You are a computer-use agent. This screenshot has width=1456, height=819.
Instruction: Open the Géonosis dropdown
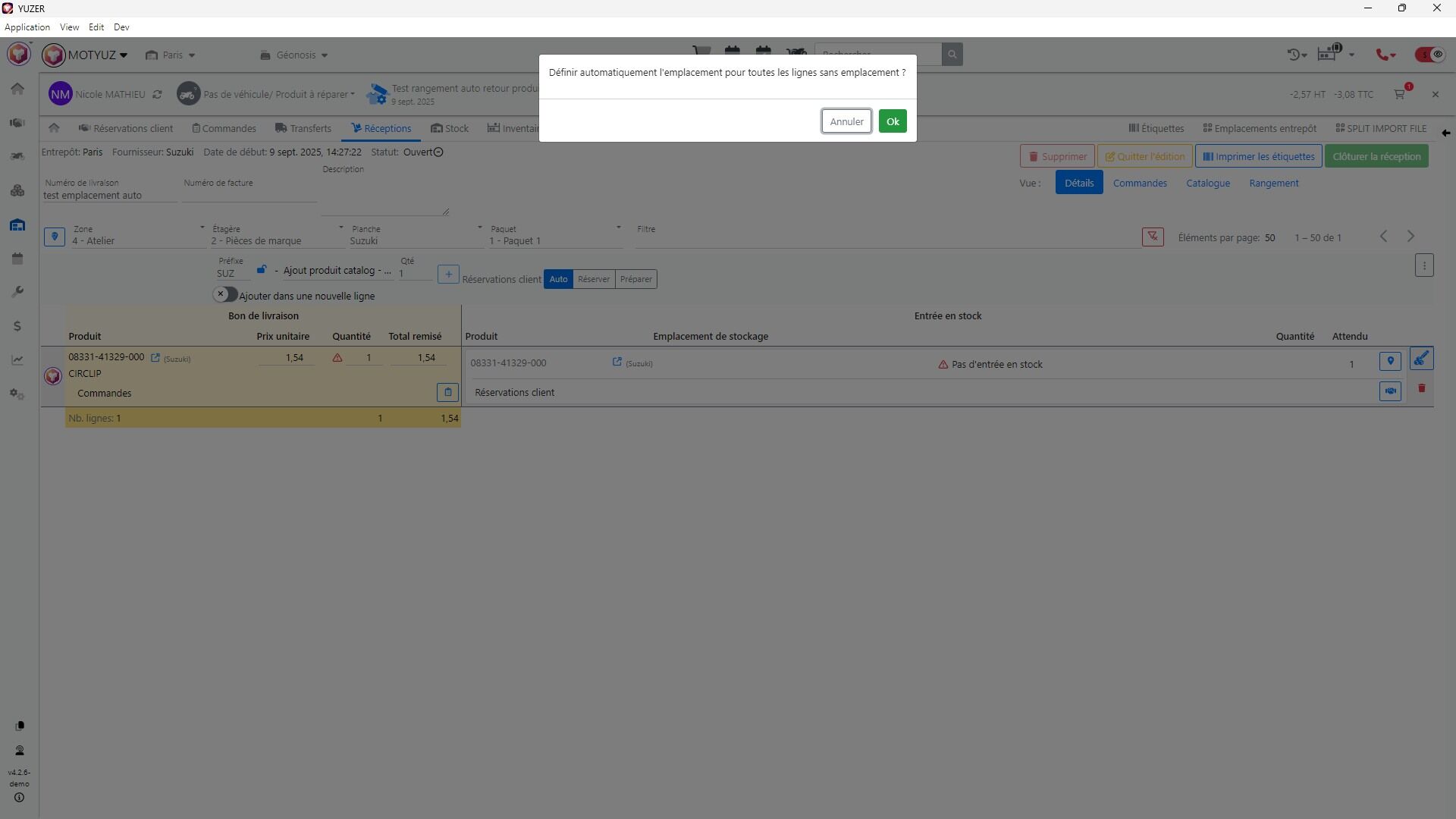[294, 55]
